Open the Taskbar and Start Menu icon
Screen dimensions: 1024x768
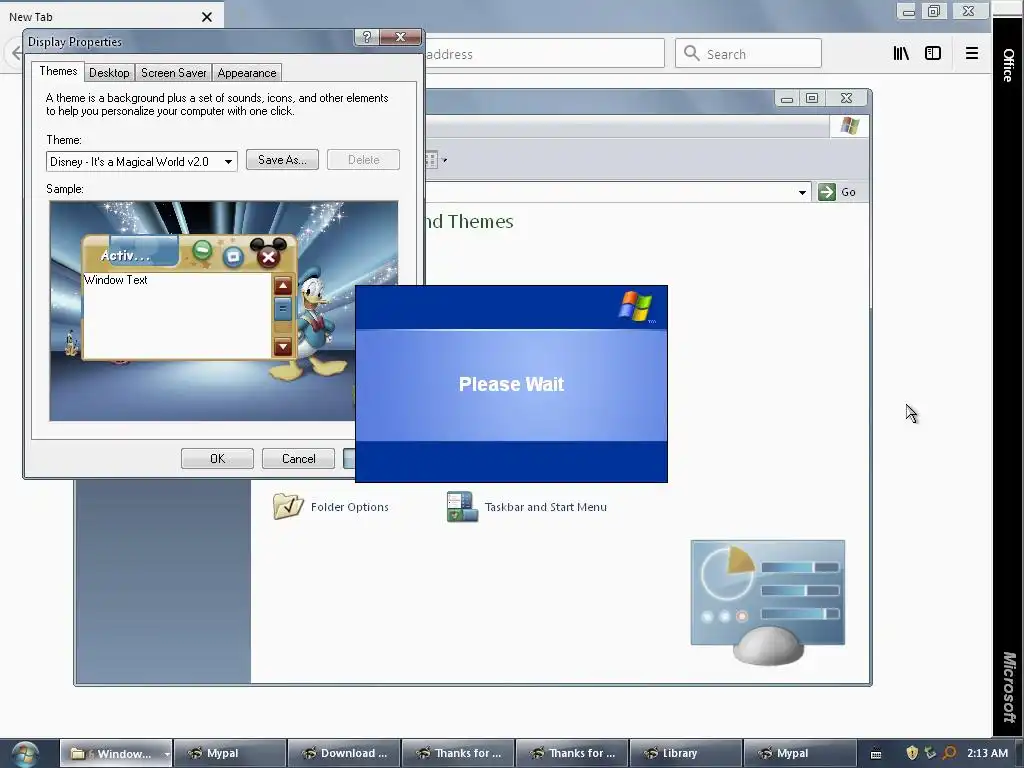(x=462, y=507)
